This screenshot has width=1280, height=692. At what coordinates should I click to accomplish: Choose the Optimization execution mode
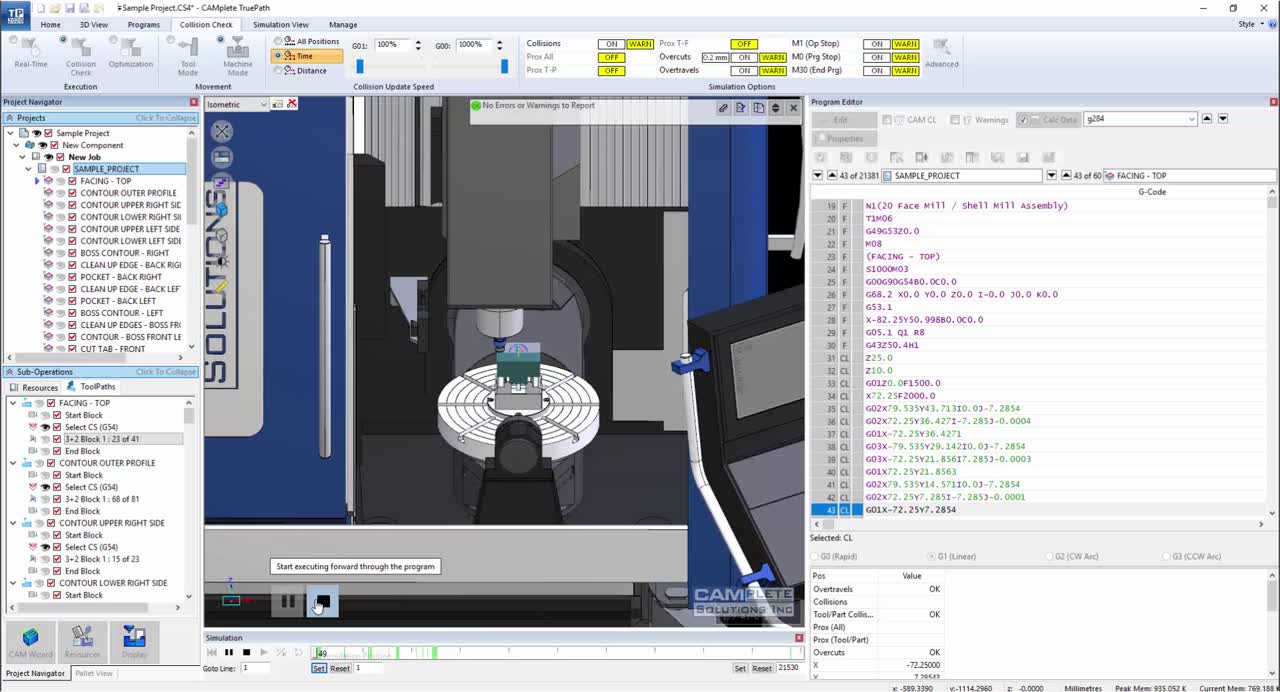pos(131,54)
